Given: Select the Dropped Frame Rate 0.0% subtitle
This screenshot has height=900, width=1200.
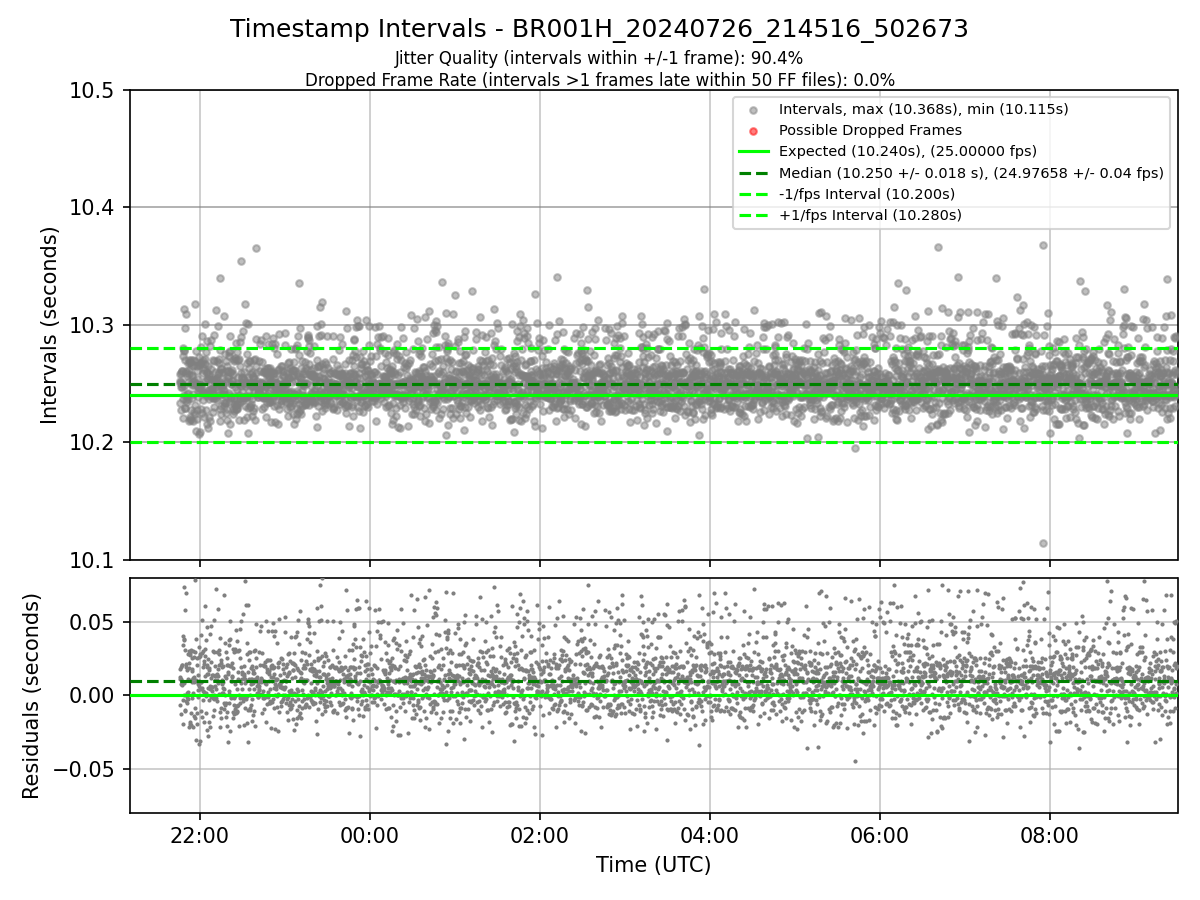Looking at the screenshot, I should click(599, 80).
